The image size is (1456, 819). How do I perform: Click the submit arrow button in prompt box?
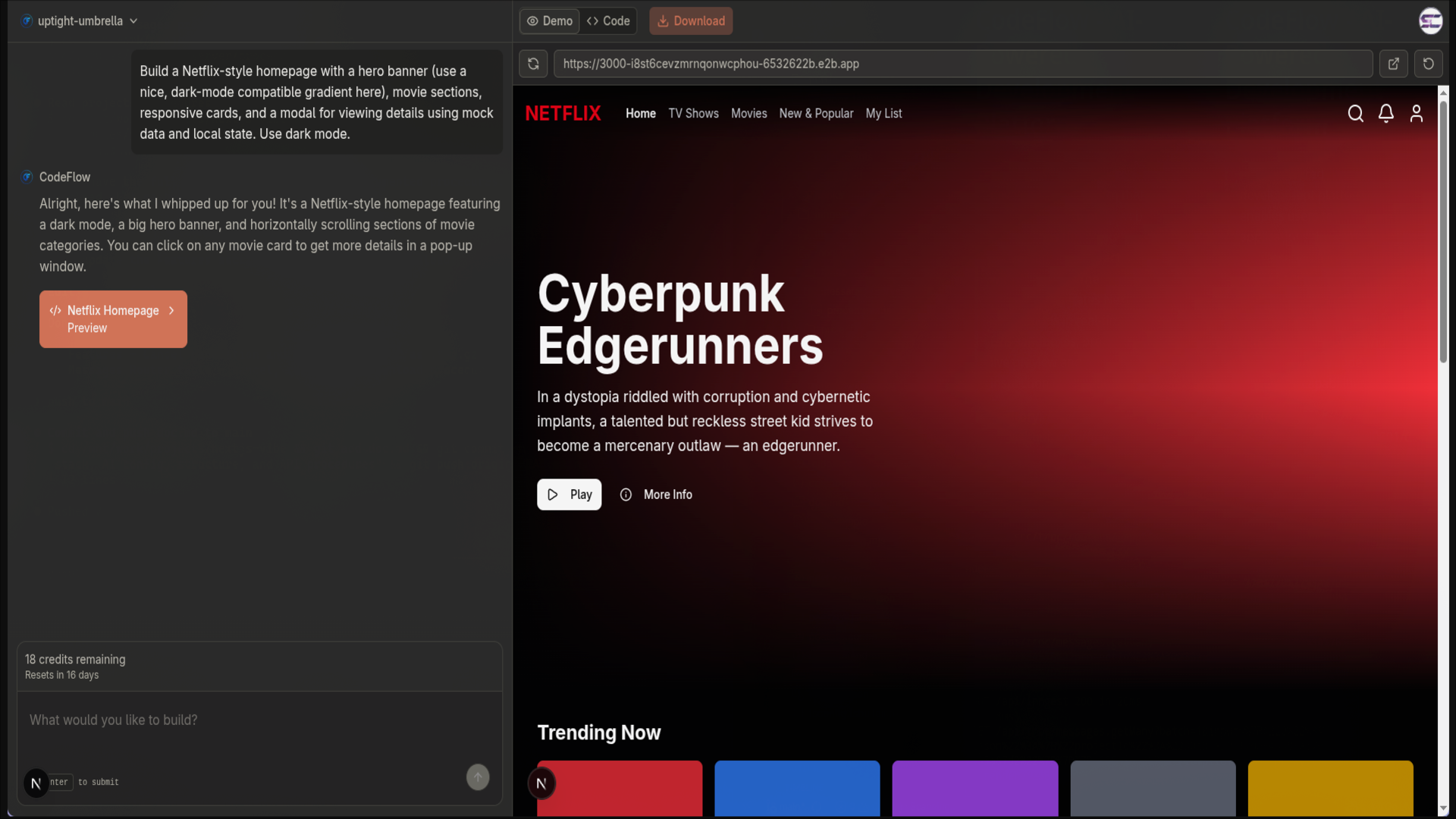click(478, 777)
